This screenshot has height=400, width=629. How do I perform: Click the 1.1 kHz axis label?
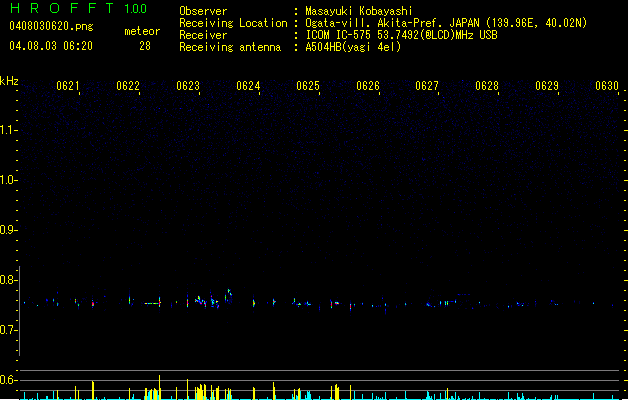click(x=8, y=130)
